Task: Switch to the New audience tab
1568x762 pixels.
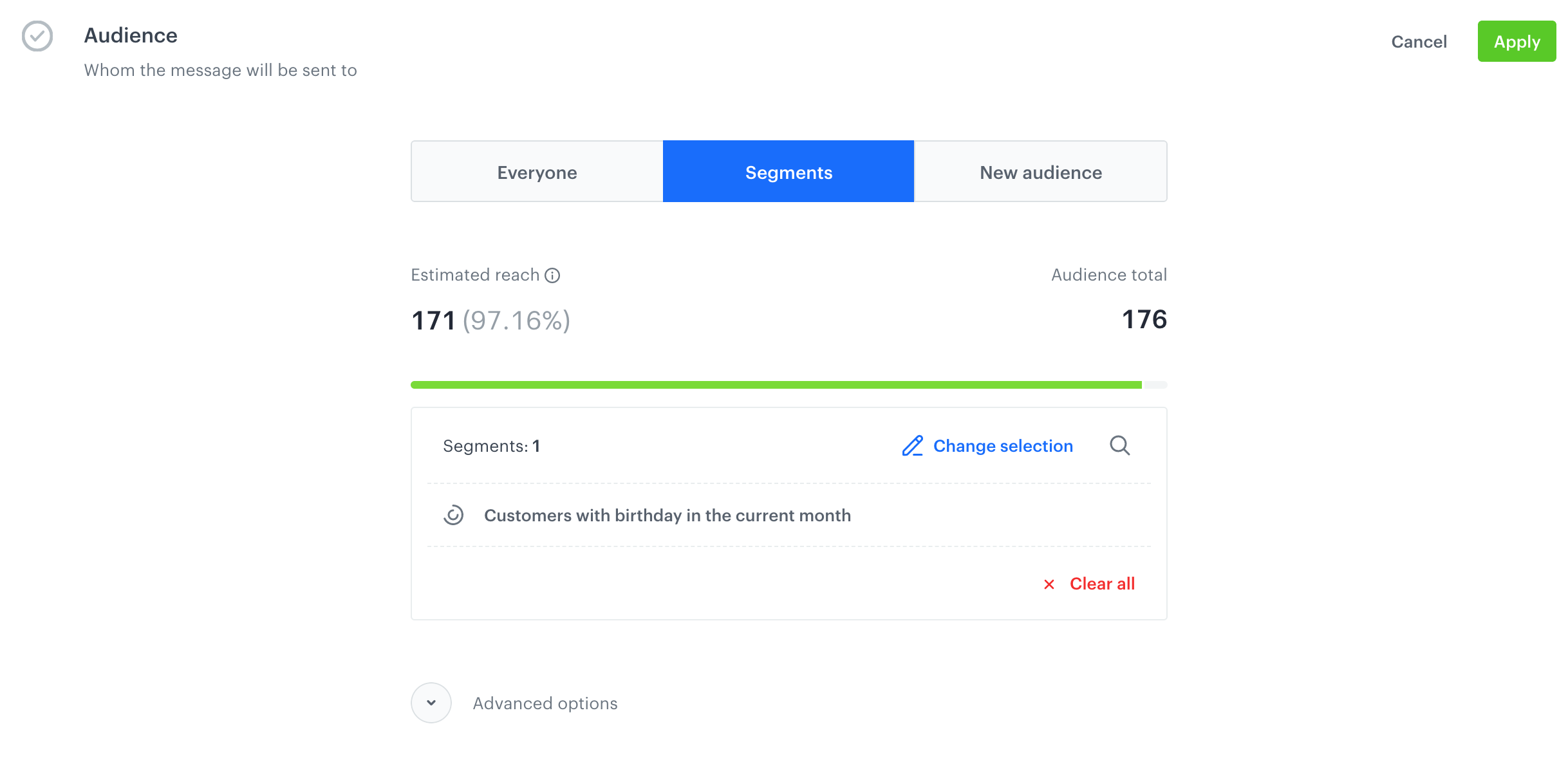Action: pos(1040,172)
